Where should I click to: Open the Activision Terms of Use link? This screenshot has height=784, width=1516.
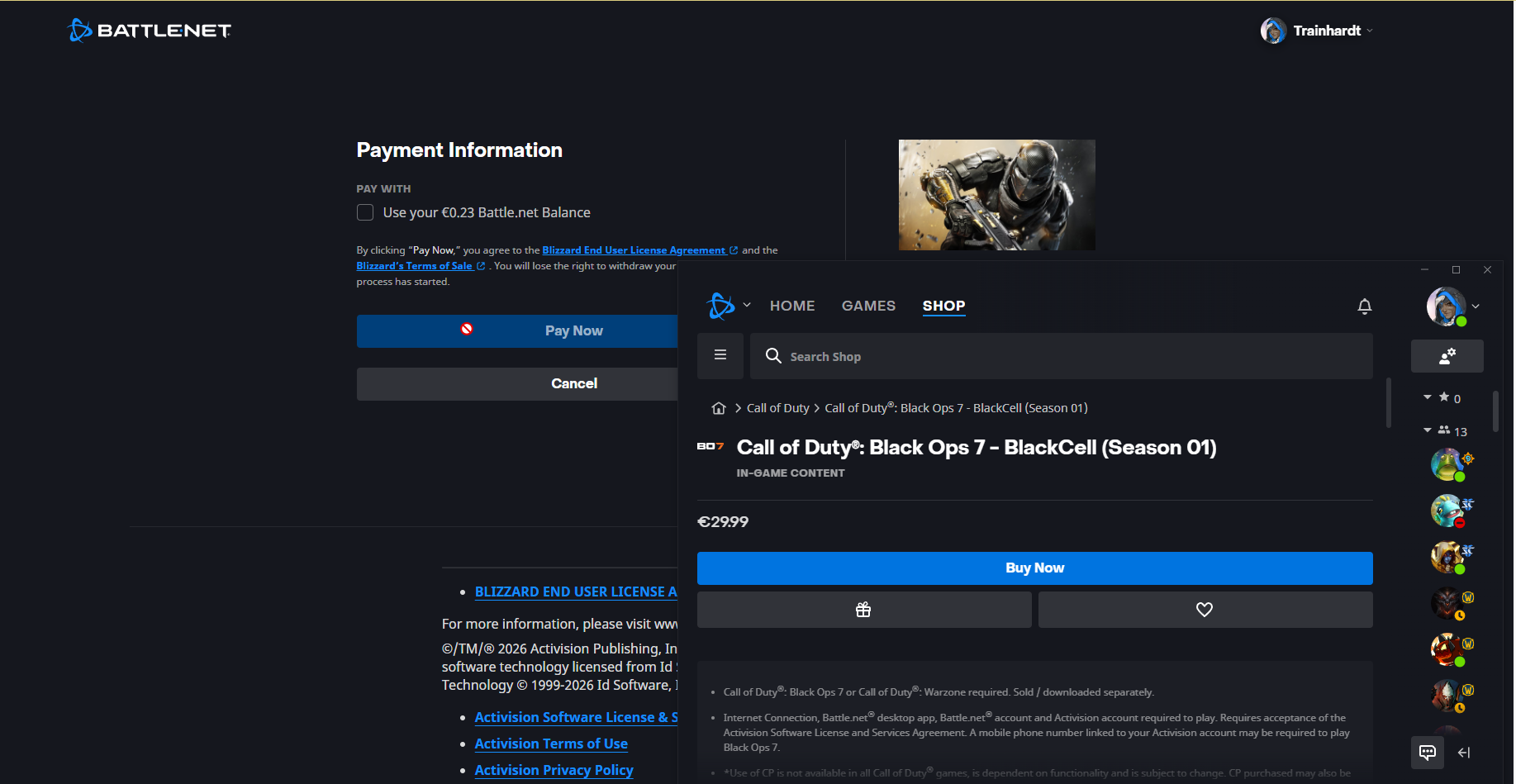(551, 744)
